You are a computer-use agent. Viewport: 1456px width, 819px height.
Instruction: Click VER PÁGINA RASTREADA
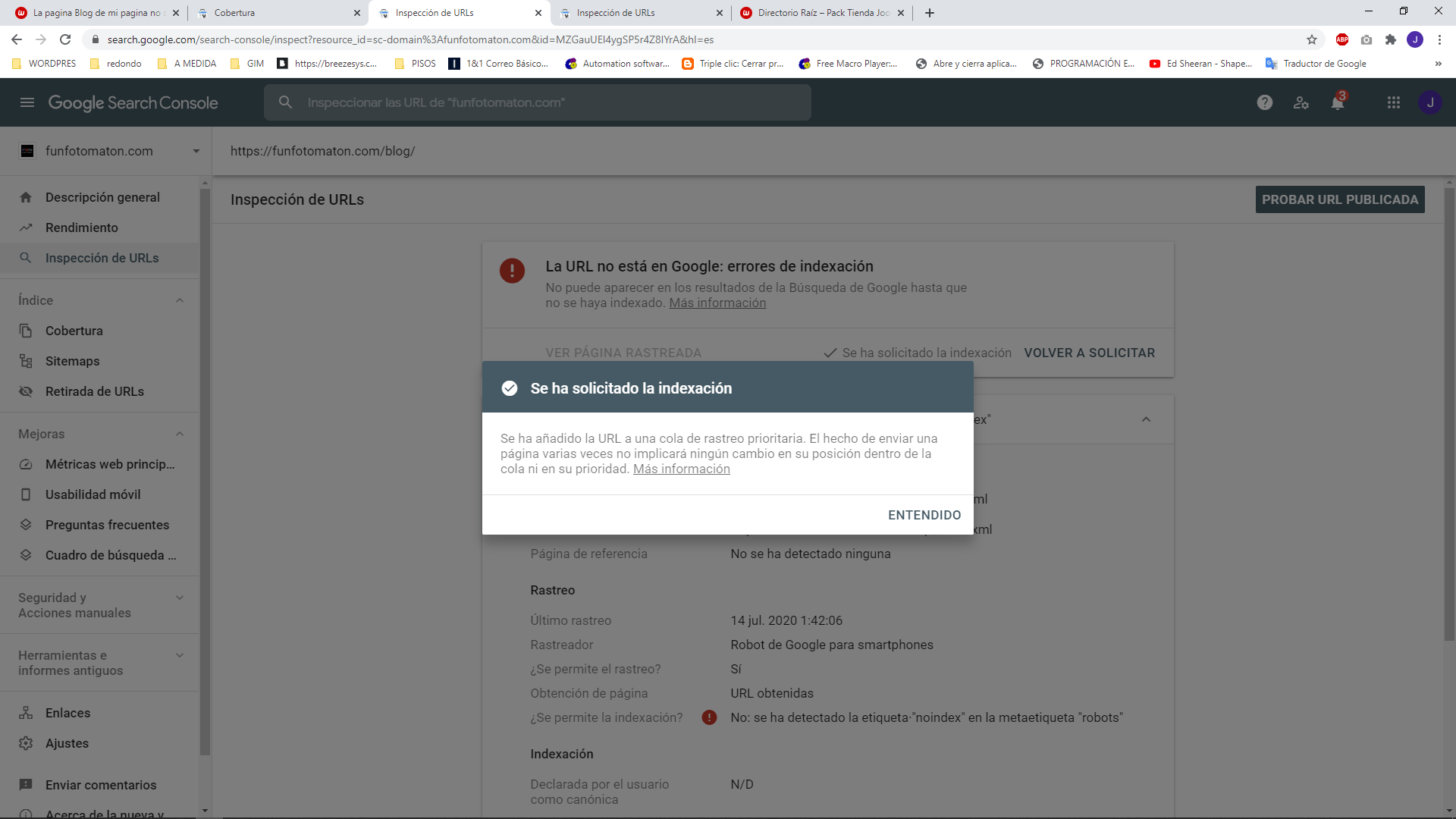pyautogui.click(x=623, y=353)
